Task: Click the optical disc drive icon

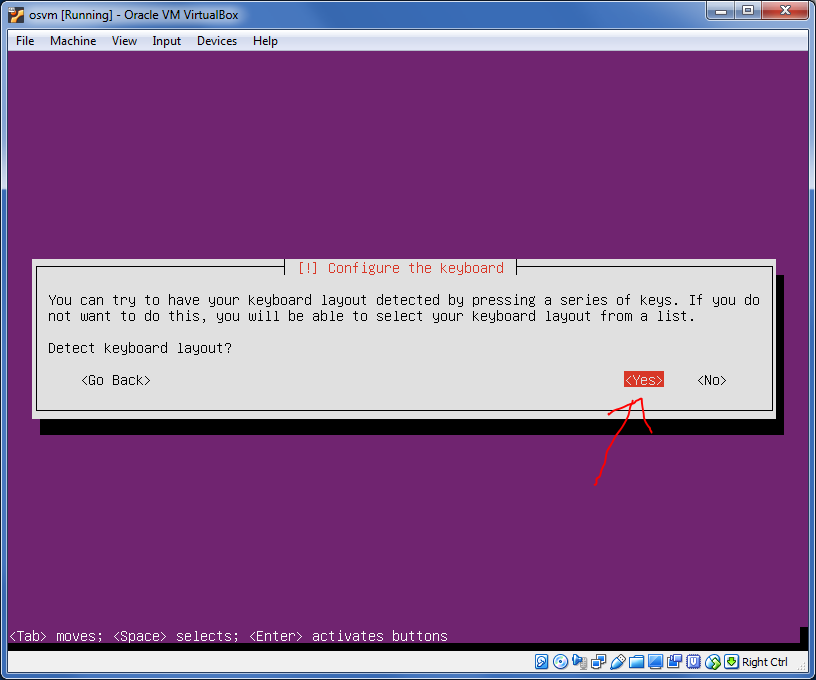Action: (560, 662)
